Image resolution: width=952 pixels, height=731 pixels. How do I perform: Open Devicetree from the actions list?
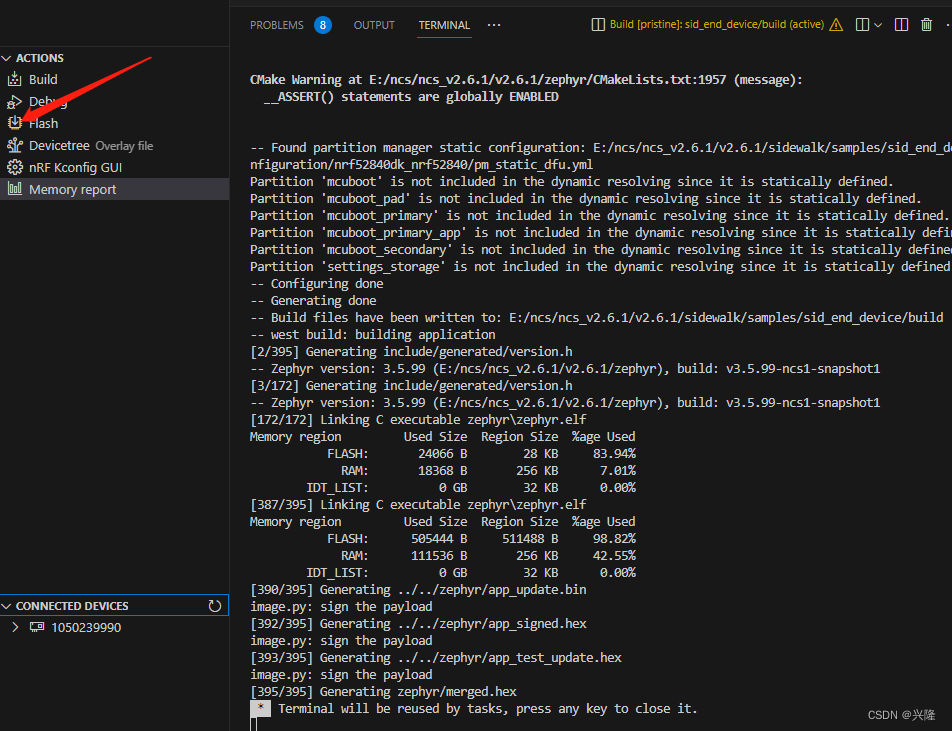tap(60, 146)
